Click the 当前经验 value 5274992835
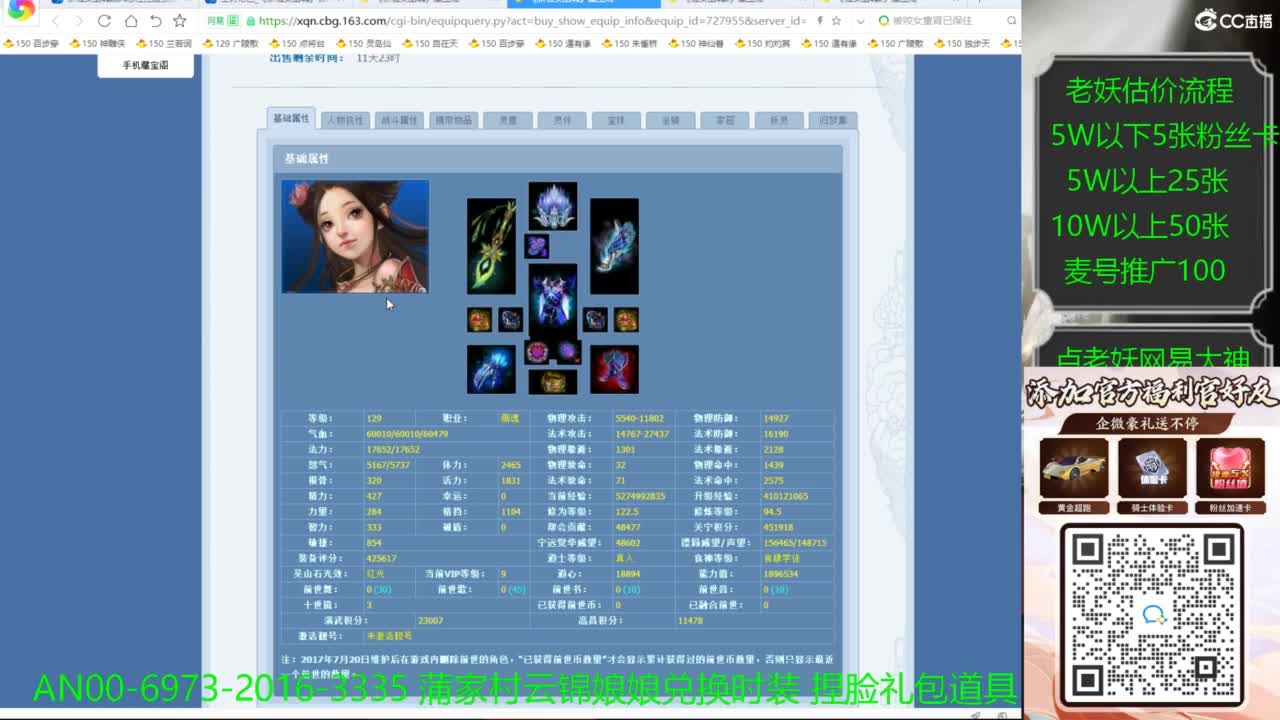 641,496
